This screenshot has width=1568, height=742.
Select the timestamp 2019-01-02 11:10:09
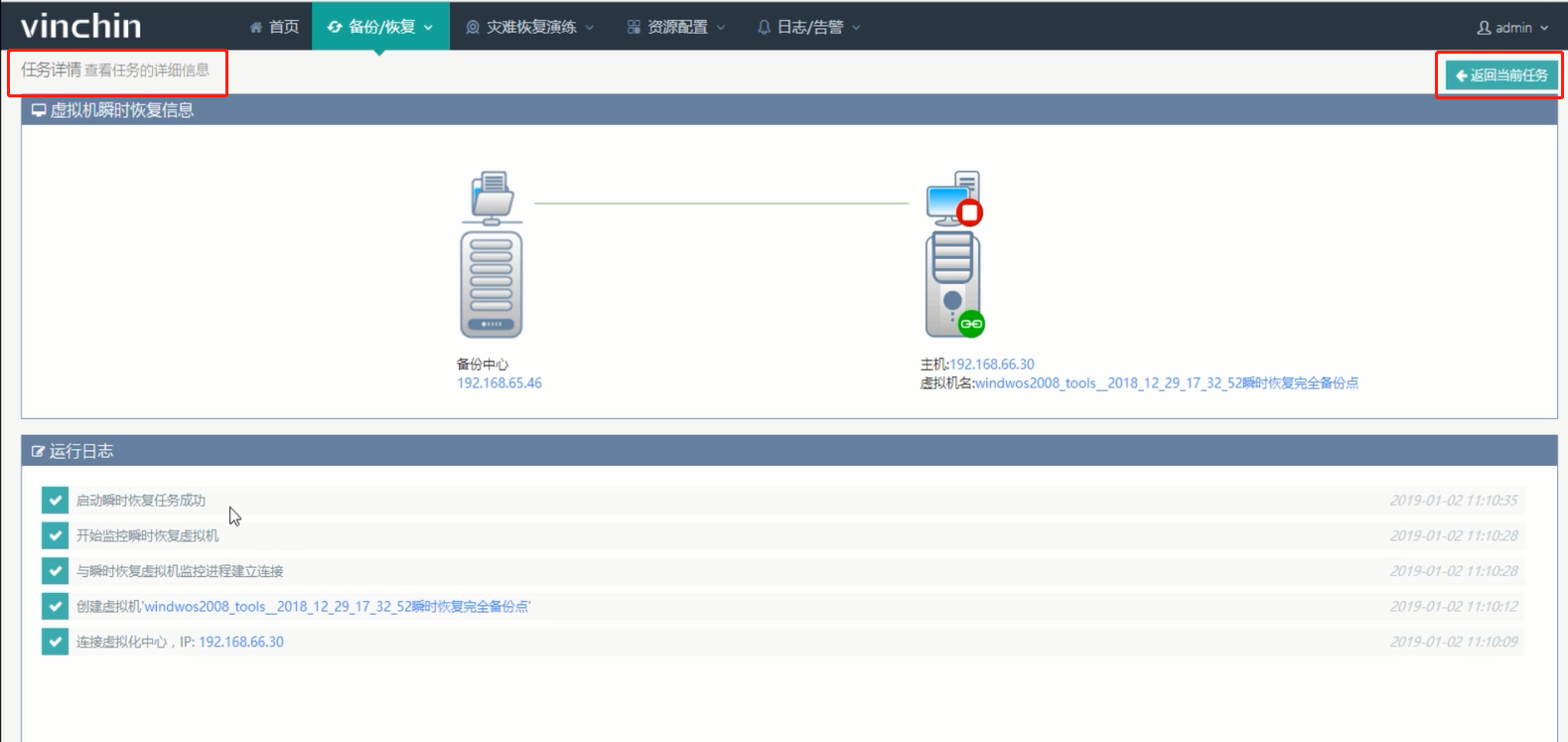point(1454,643)
